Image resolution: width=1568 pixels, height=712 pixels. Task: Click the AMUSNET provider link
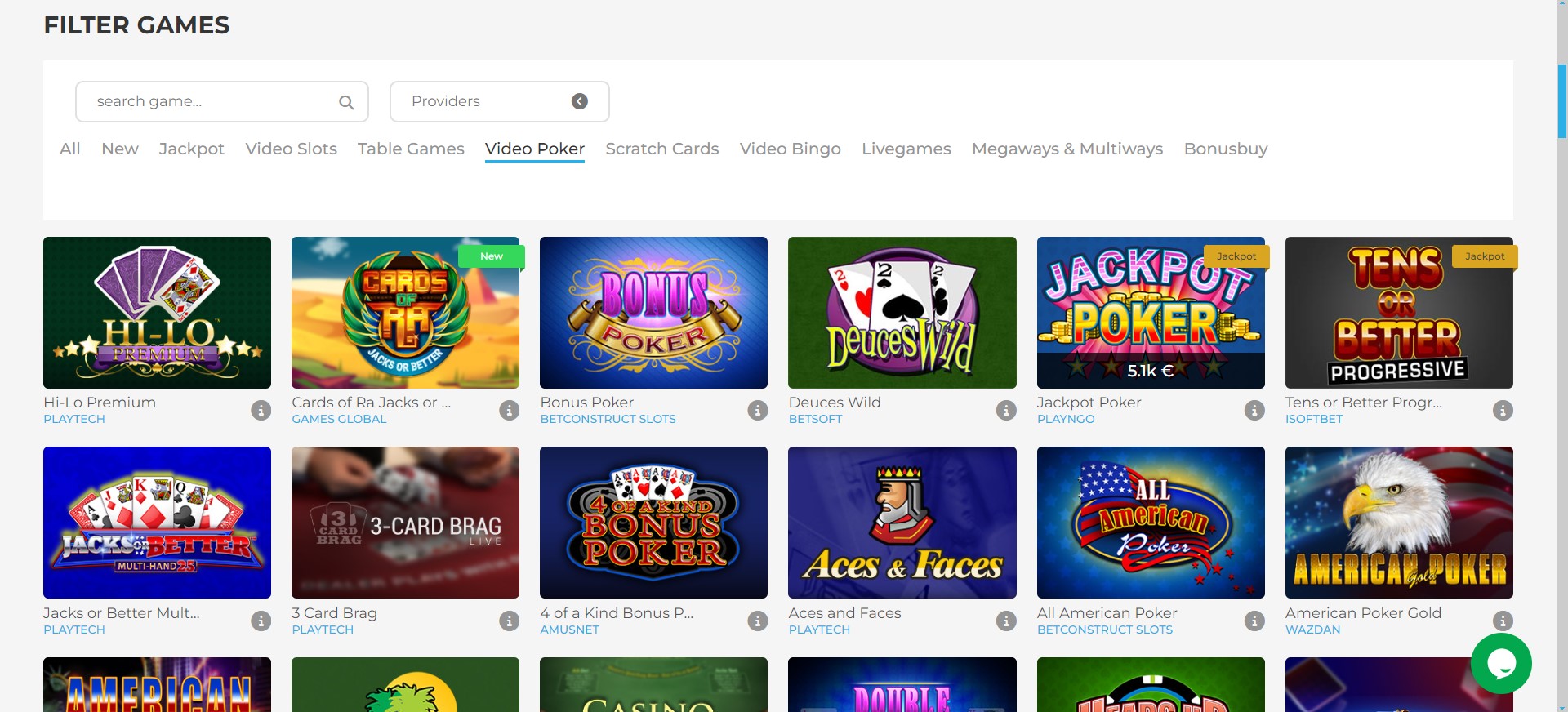pyautogui.click(x=569, y=630)
